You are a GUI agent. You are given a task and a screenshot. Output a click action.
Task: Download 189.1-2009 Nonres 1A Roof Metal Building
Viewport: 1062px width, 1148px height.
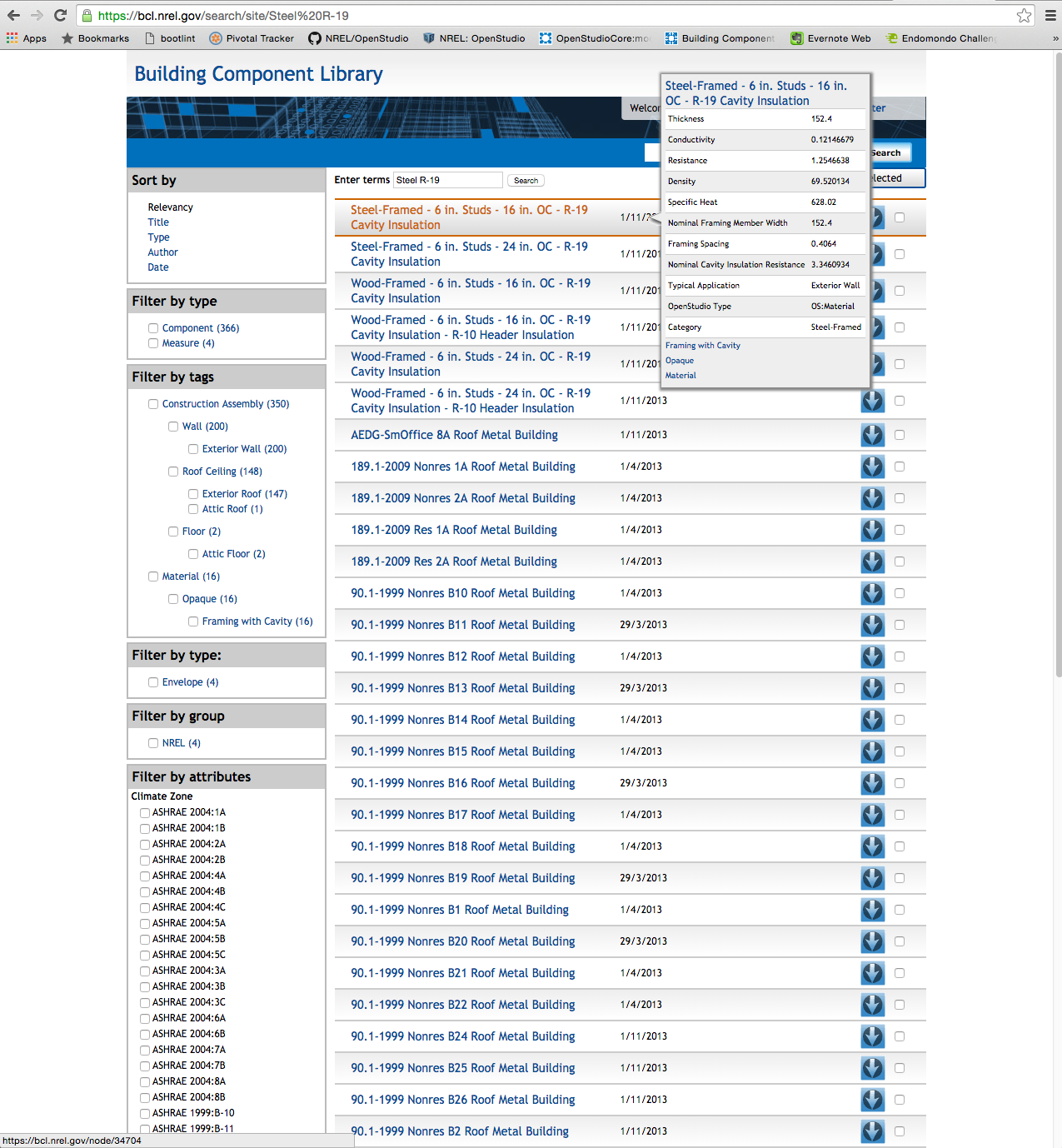872,467
